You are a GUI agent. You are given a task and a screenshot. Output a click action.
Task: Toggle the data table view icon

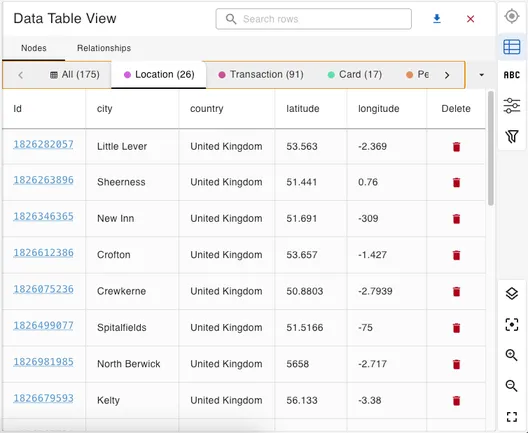(x=512, y=47)
